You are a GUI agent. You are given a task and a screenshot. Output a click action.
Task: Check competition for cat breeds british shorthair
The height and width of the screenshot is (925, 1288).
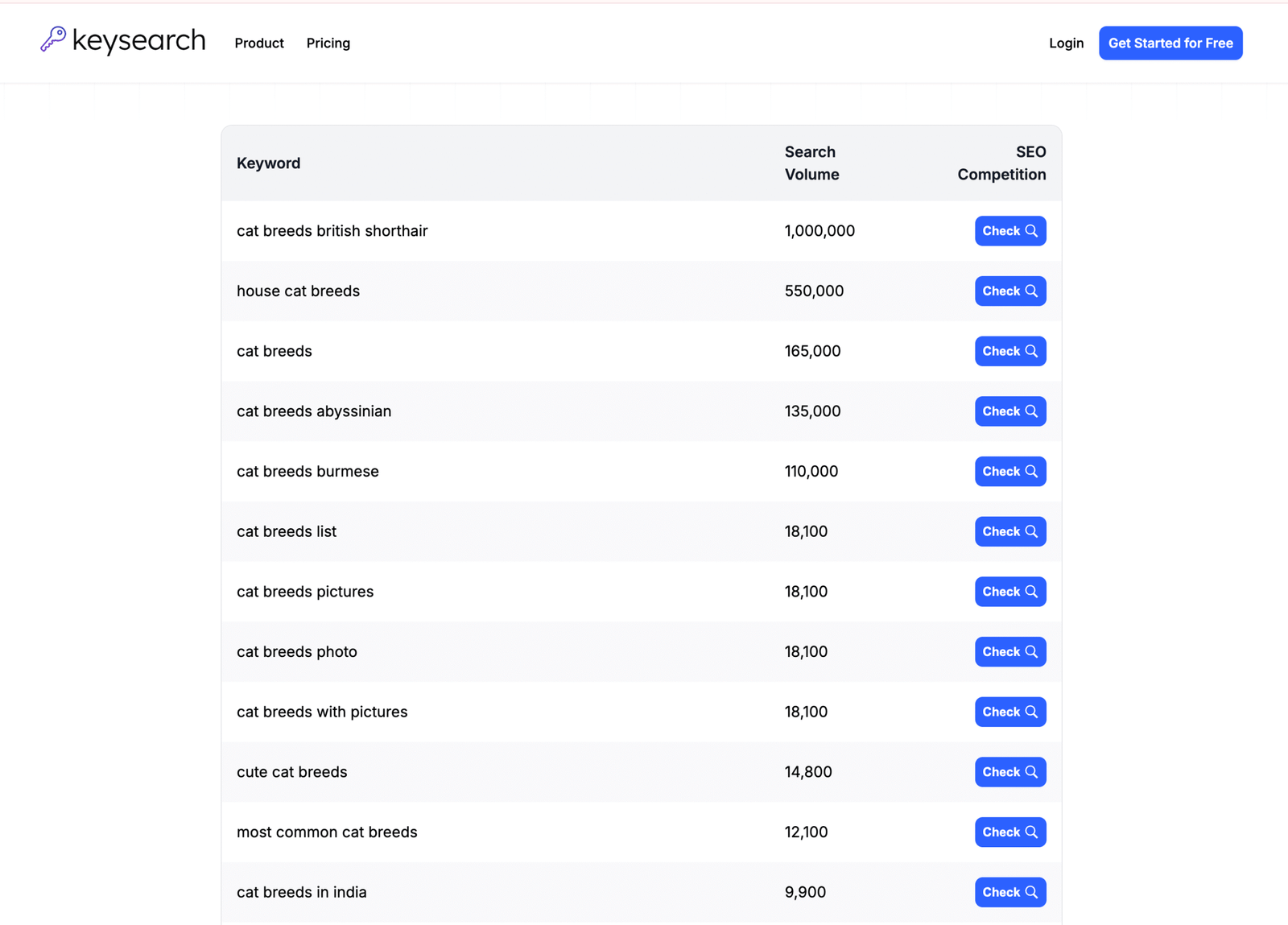[1009, 231]
